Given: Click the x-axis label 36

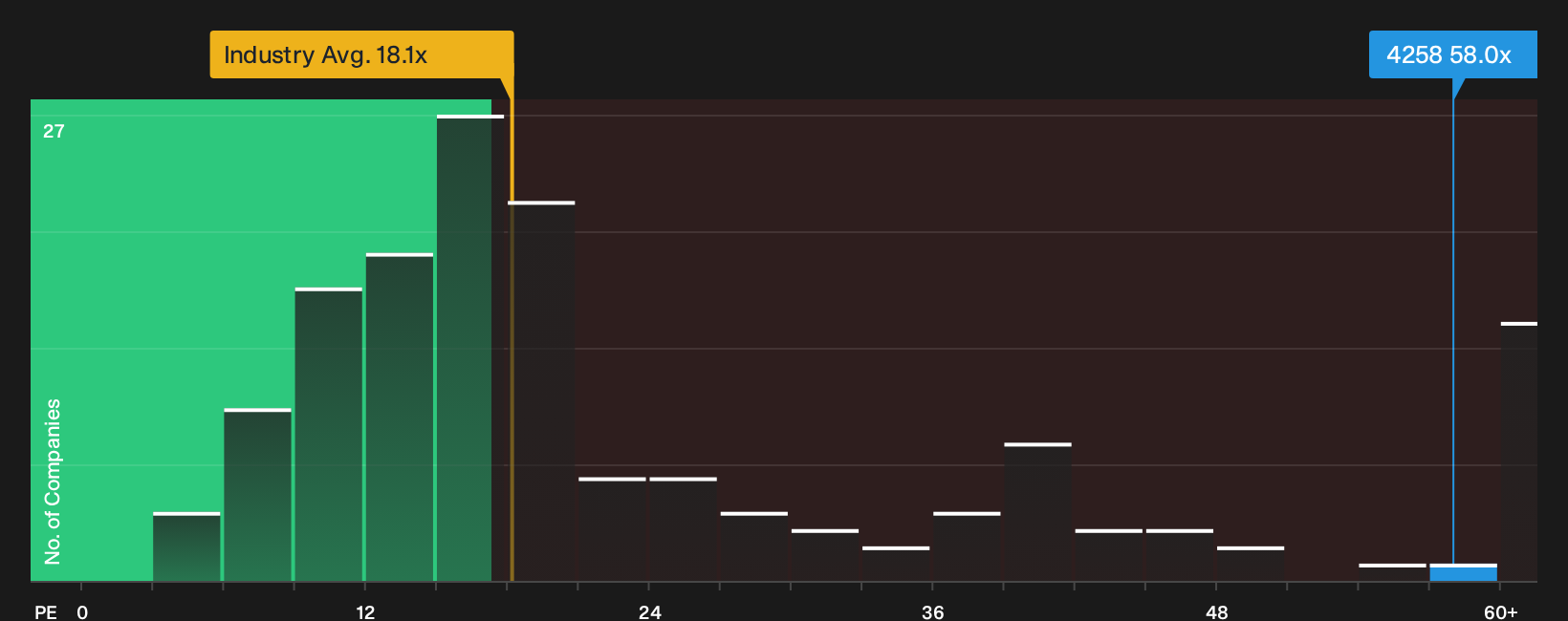Looking at the screenshot, I should [932, 612].
